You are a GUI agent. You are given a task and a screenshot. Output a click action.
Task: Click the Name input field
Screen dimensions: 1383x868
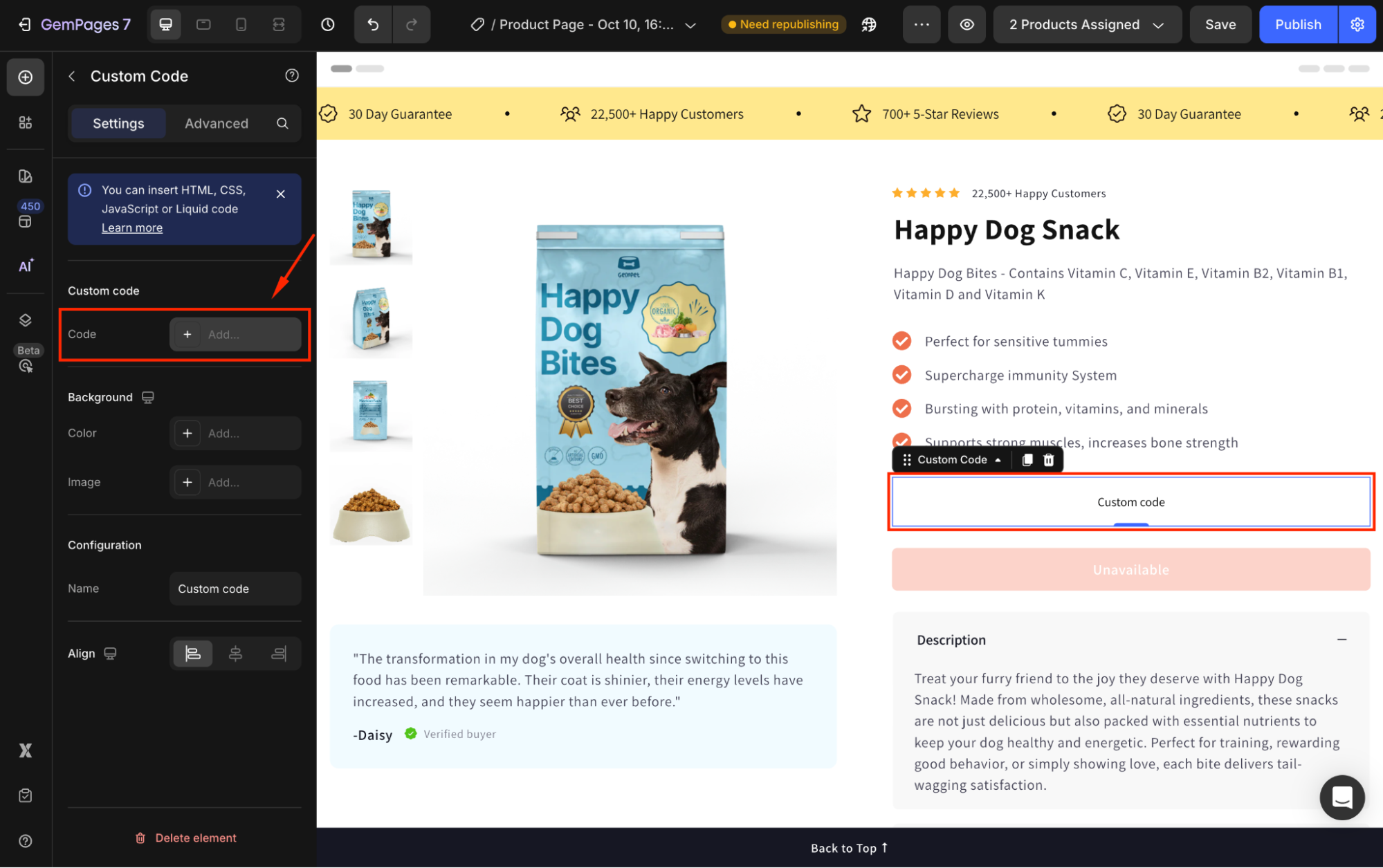coord(235,589)
